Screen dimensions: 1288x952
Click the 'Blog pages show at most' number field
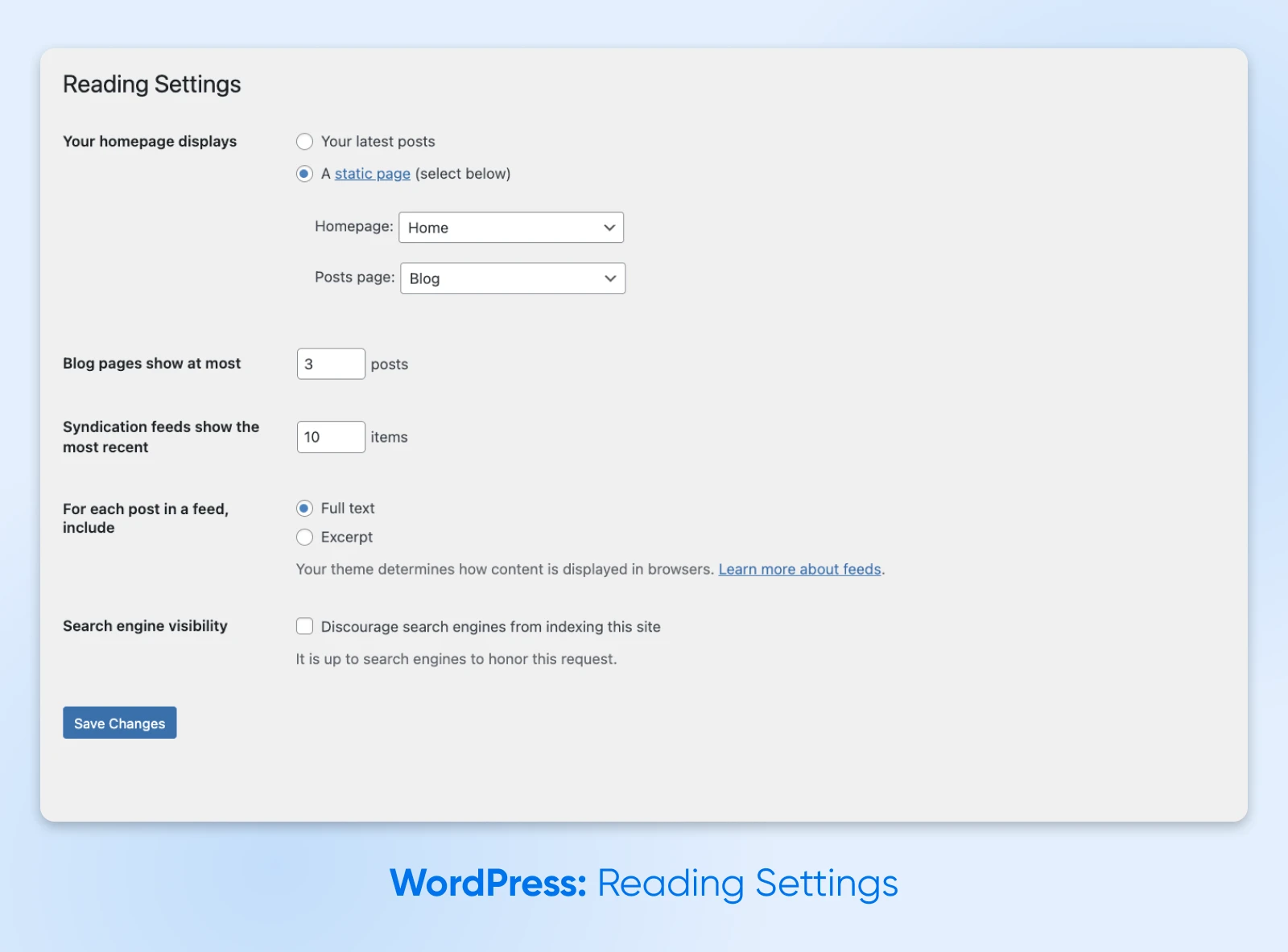point(330,364)
